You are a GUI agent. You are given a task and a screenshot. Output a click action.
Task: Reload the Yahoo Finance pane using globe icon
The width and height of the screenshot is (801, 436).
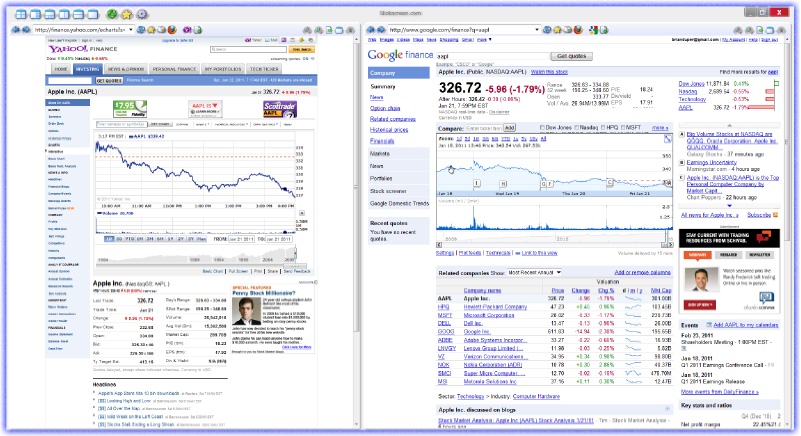coord(141,30)
